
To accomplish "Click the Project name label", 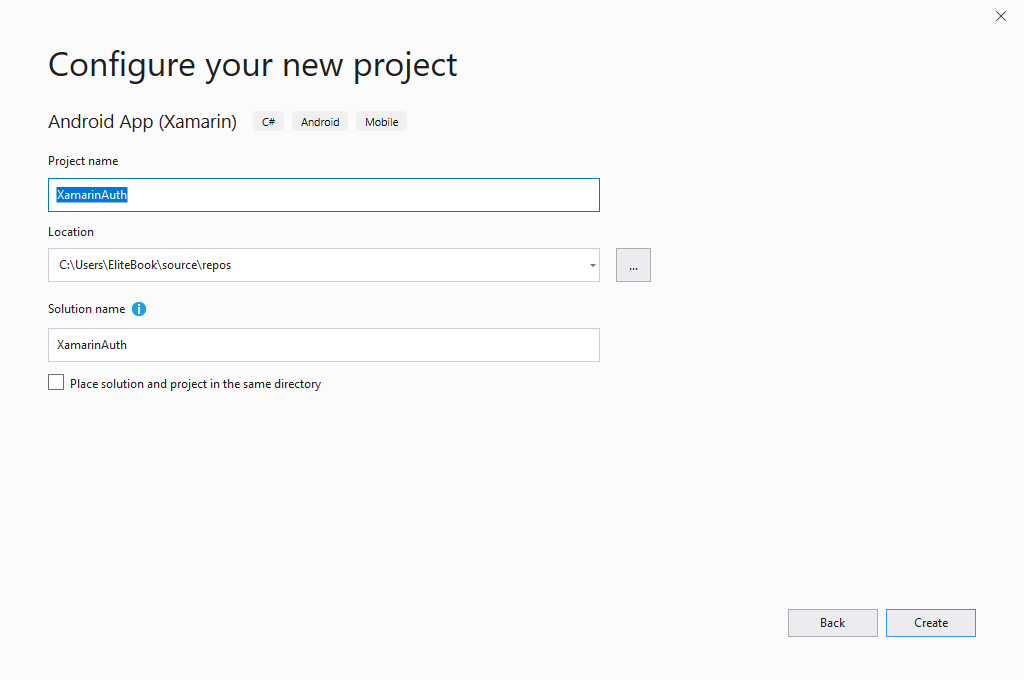I will tap(83, 161).
